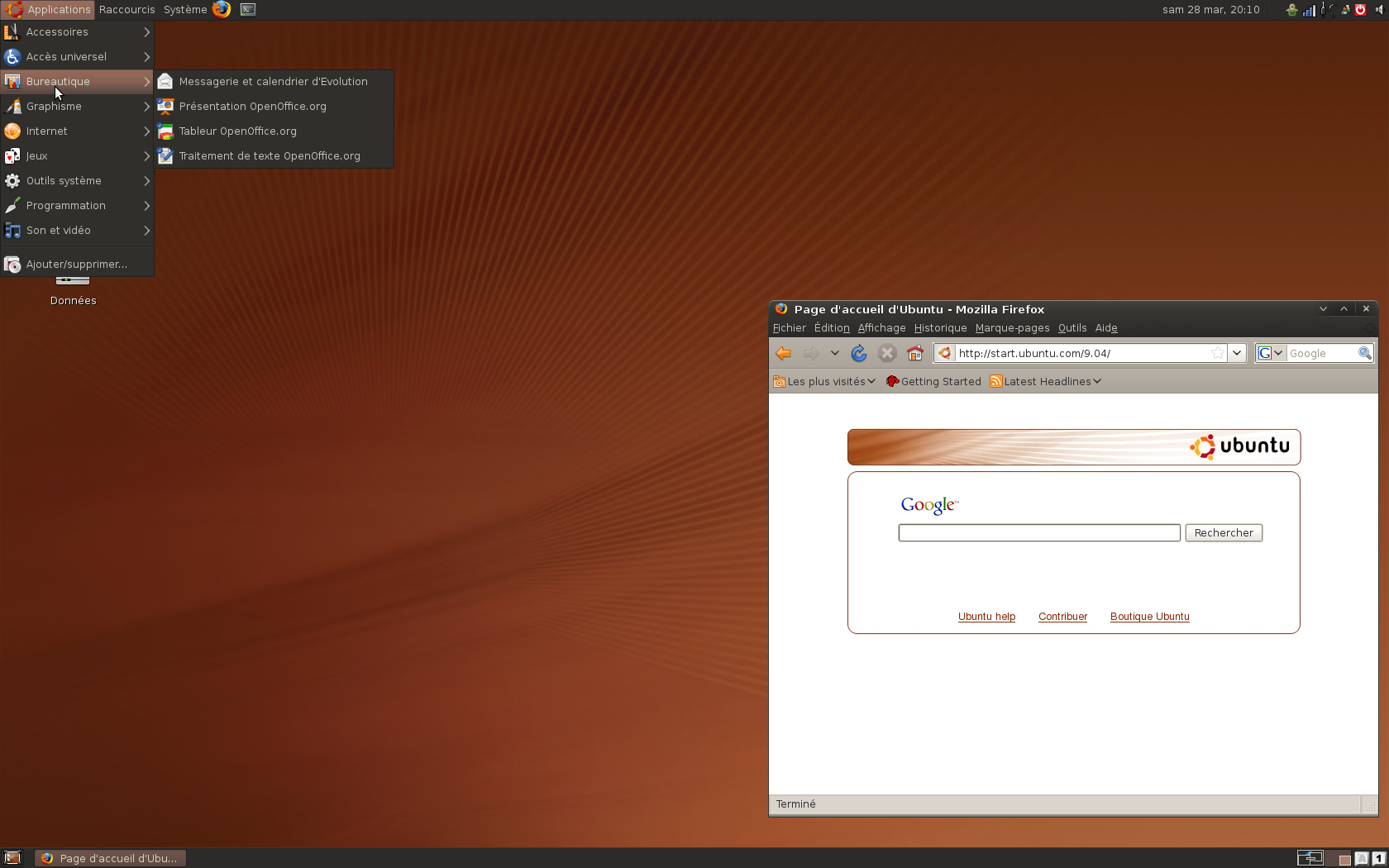This screenshot has width=1389, height=868.
Task: Select Firefox window in the taskbar
Action: [110, 858]
